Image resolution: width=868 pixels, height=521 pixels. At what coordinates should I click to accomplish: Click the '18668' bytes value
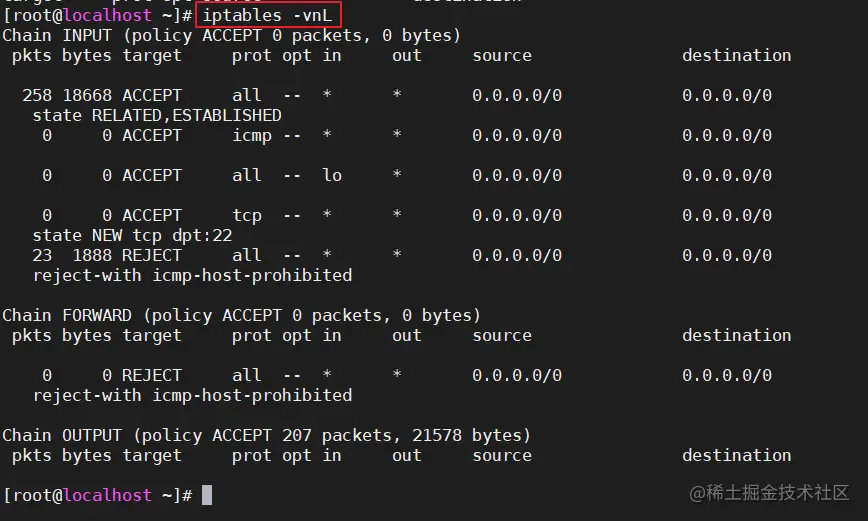pyautogui.click(x=87, y=95)
